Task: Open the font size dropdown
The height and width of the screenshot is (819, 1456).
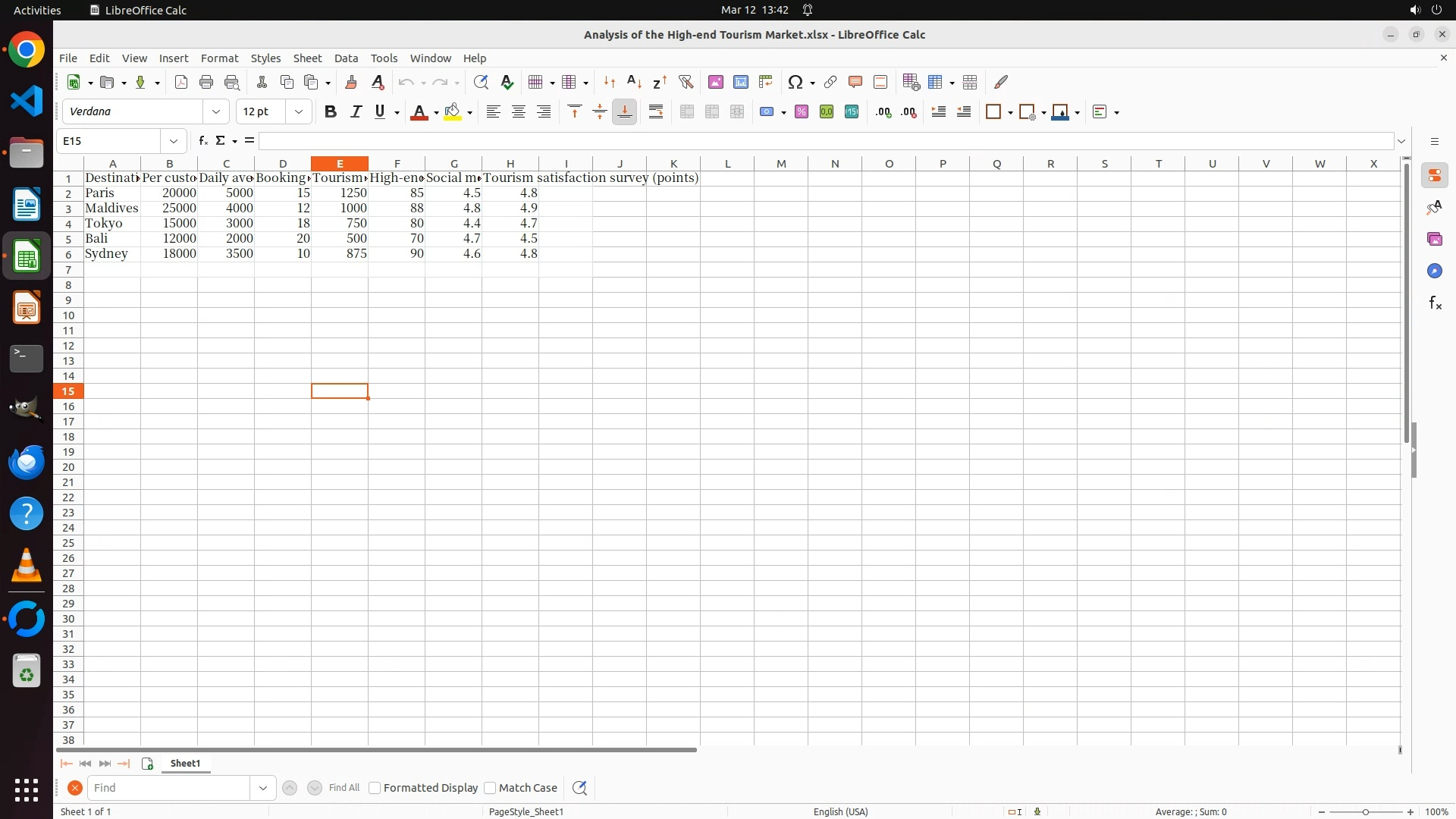Action: point(299,112)
